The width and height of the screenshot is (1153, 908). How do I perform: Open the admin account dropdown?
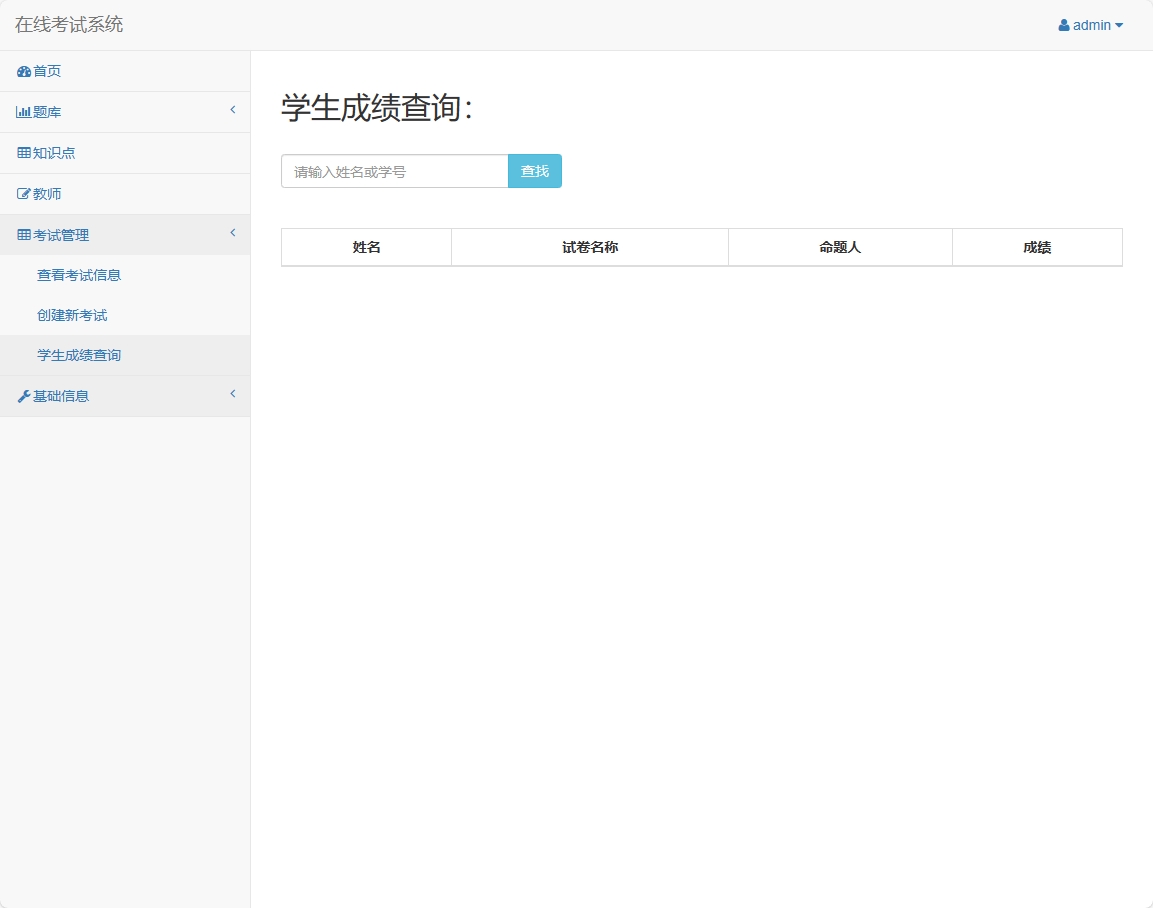pos(1092,25)
